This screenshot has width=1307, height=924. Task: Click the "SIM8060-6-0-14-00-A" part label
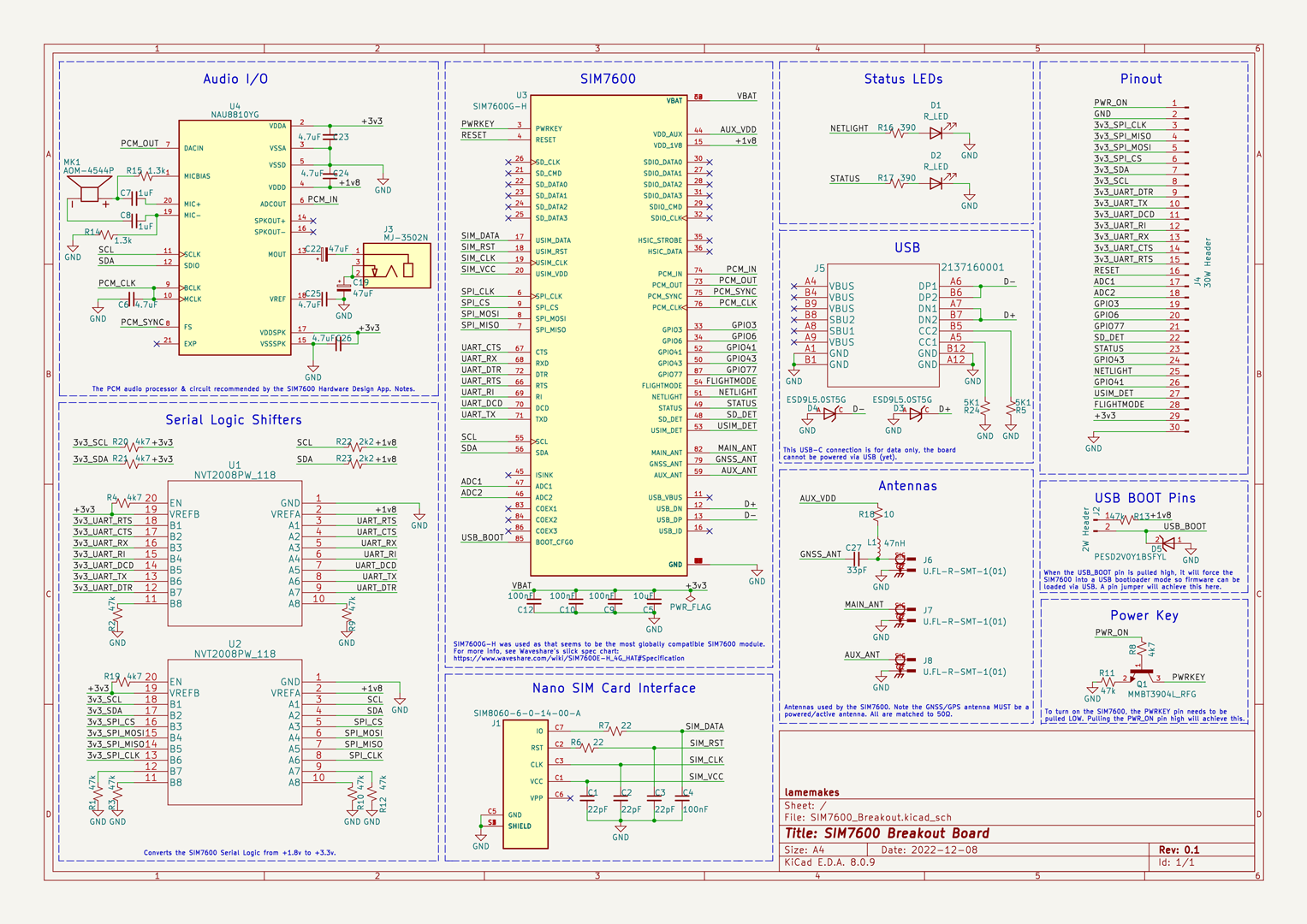pyautogui.click(x=527, y=713)
